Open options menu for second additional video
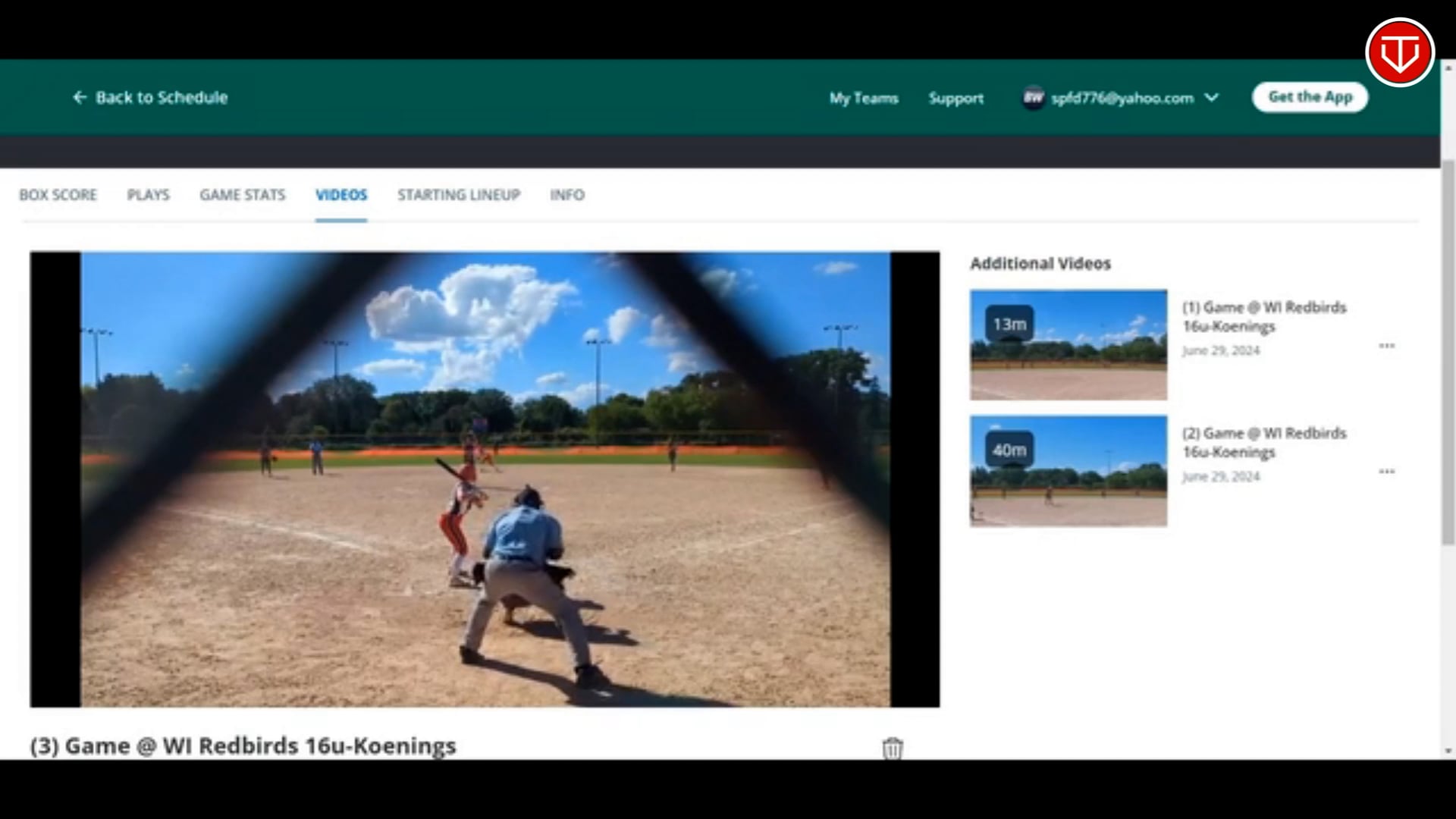This screenshot has width=1456, height=819. pos(1386,472)
